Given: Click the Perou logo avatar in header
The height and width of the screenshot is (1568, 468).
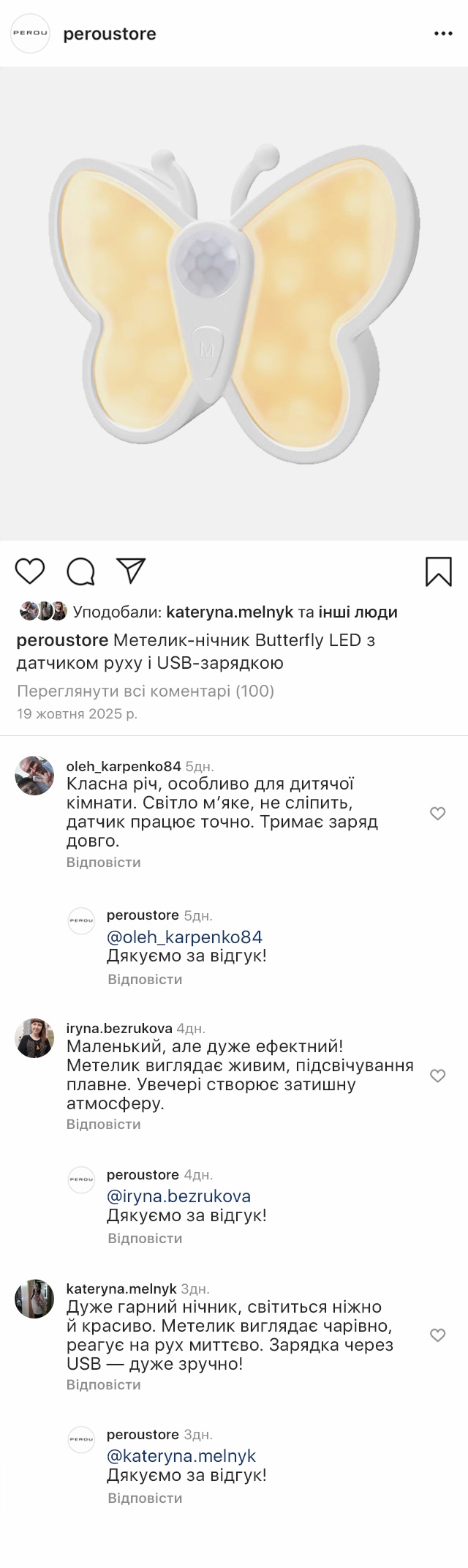Looking at the screenshot, I should [30, 34].
